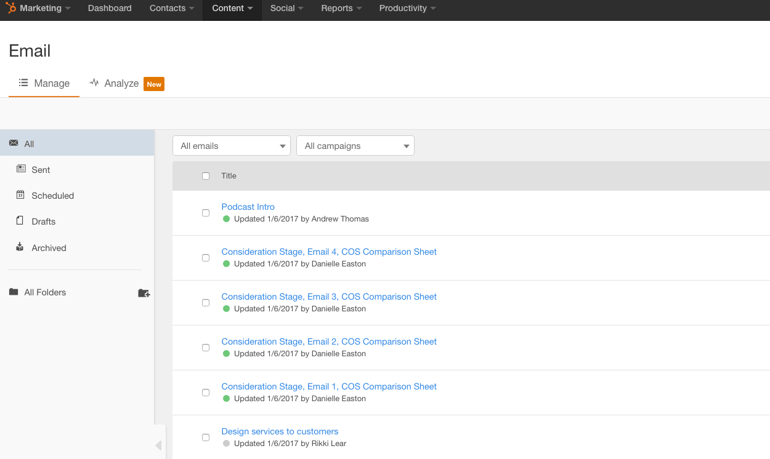
Task: Open the All emails dropdown filter
Action: coord(231,146)
